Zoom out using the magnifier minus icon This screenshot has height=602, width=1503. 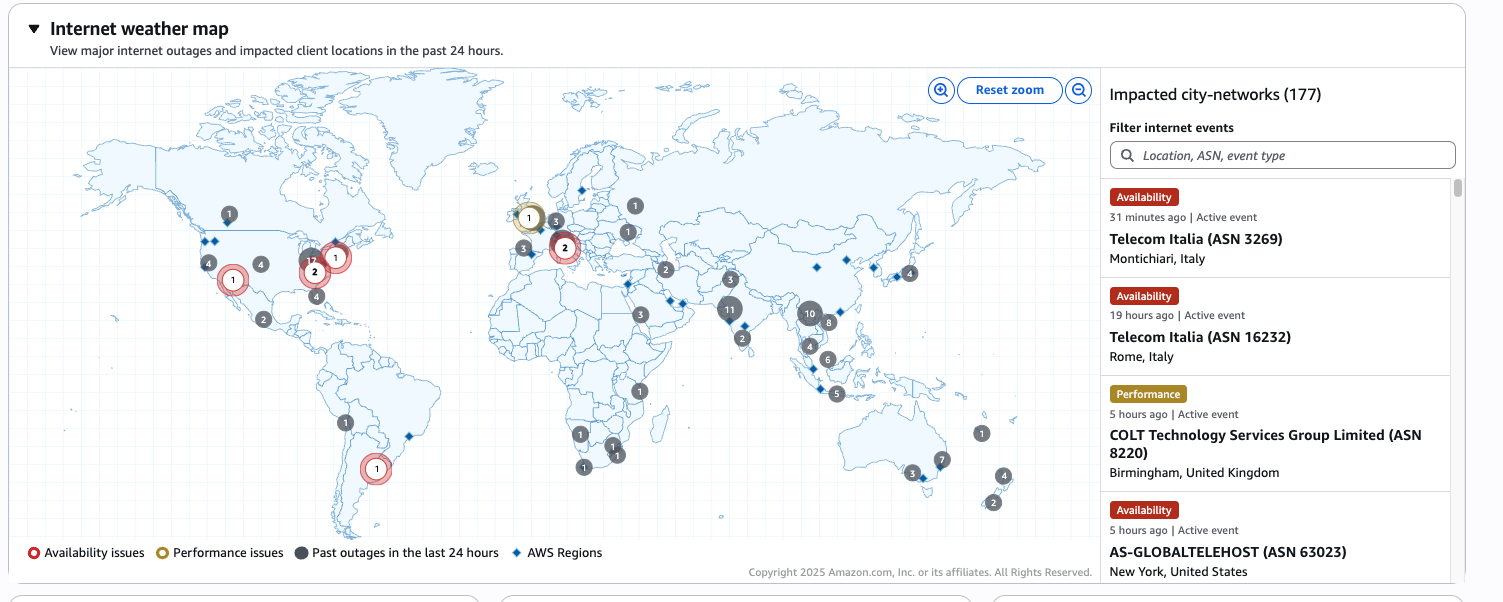pyautogui.click(x=1078, y=90)
